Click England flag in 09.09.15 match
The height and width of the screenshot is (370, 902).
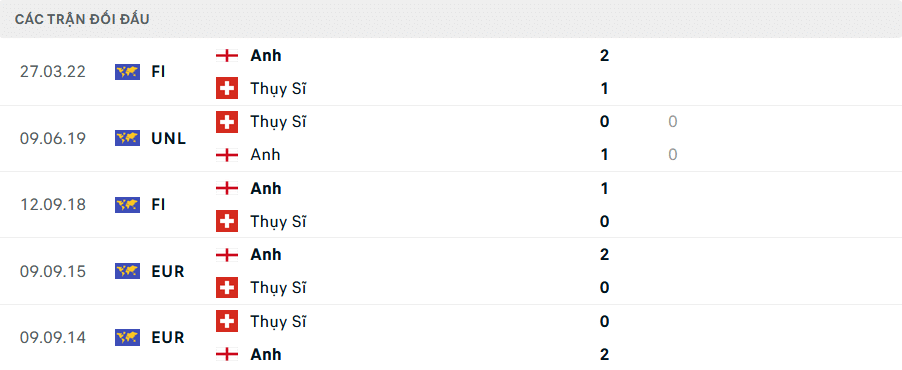point(227,254)
